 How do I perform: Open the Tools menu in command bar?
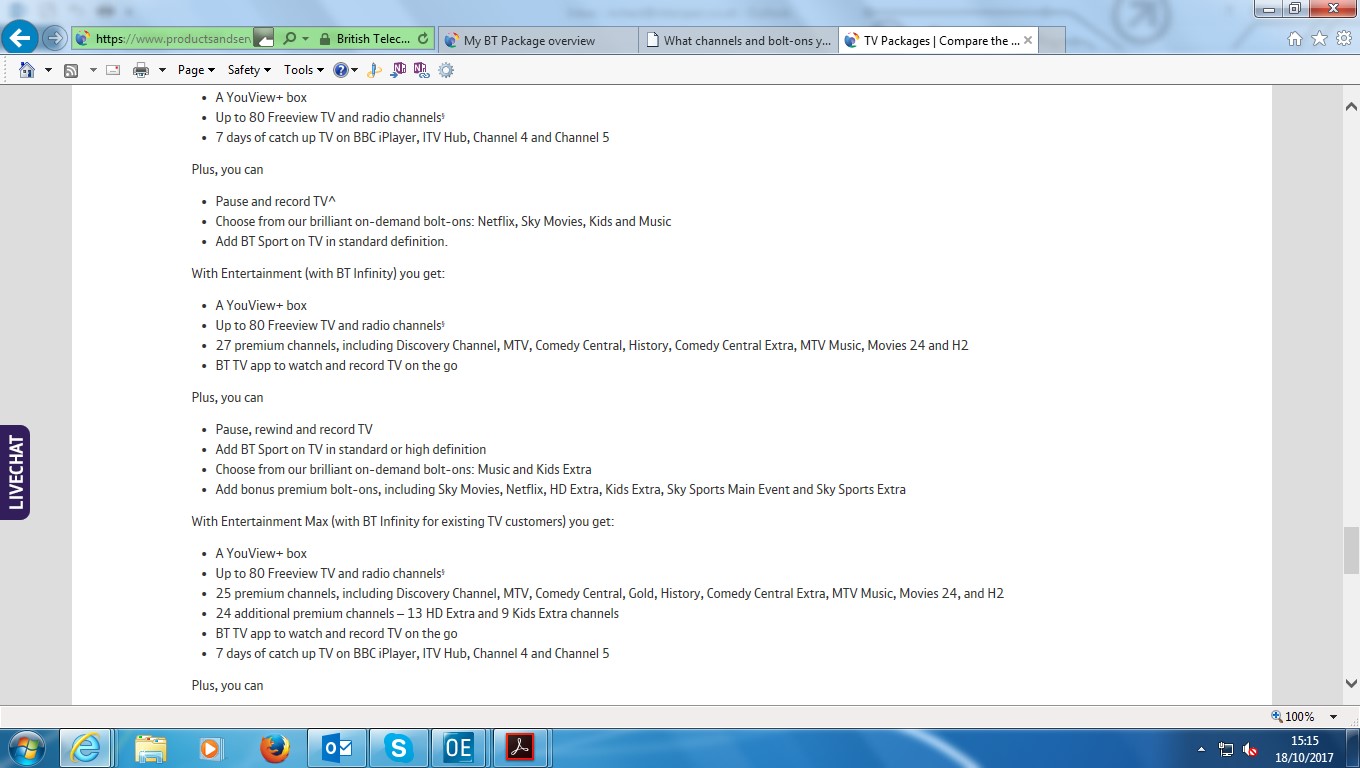(x=304, y=70)
